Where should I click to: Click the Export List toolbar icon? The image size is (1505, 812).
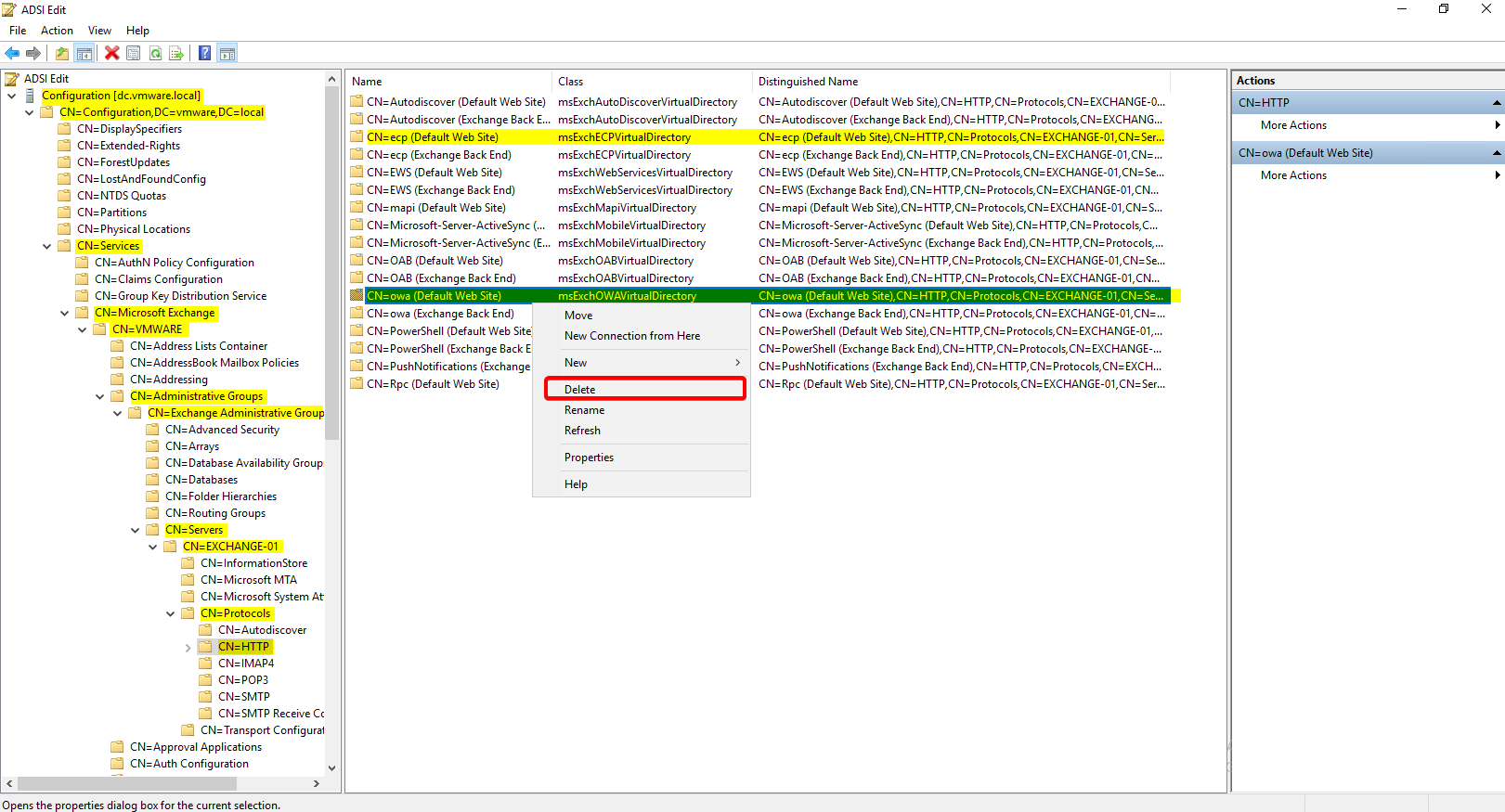(x=176, y=54)
